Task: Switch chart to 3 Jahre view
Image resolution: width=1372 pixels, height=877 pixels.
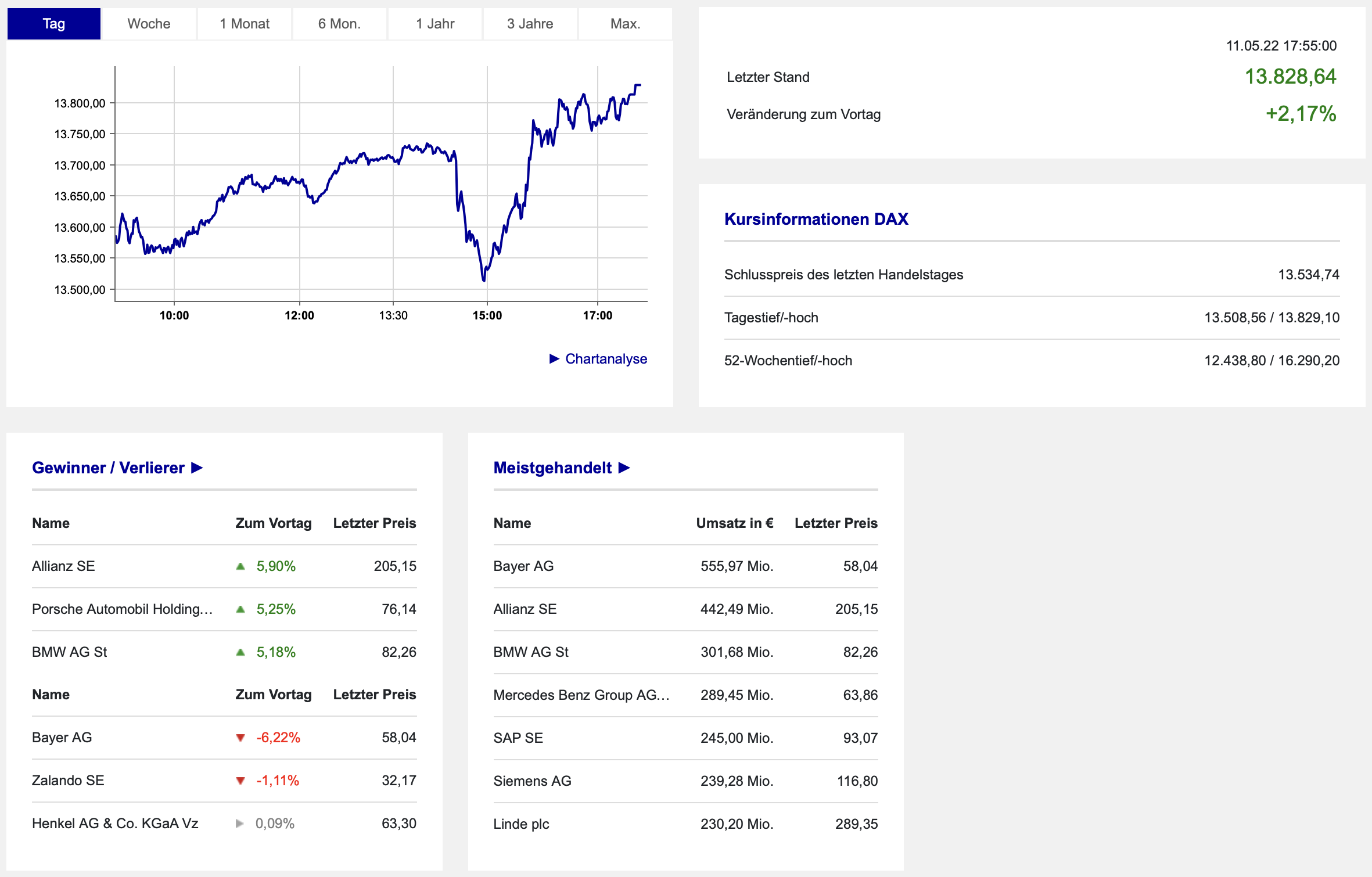Action: [x=530, y=24]
